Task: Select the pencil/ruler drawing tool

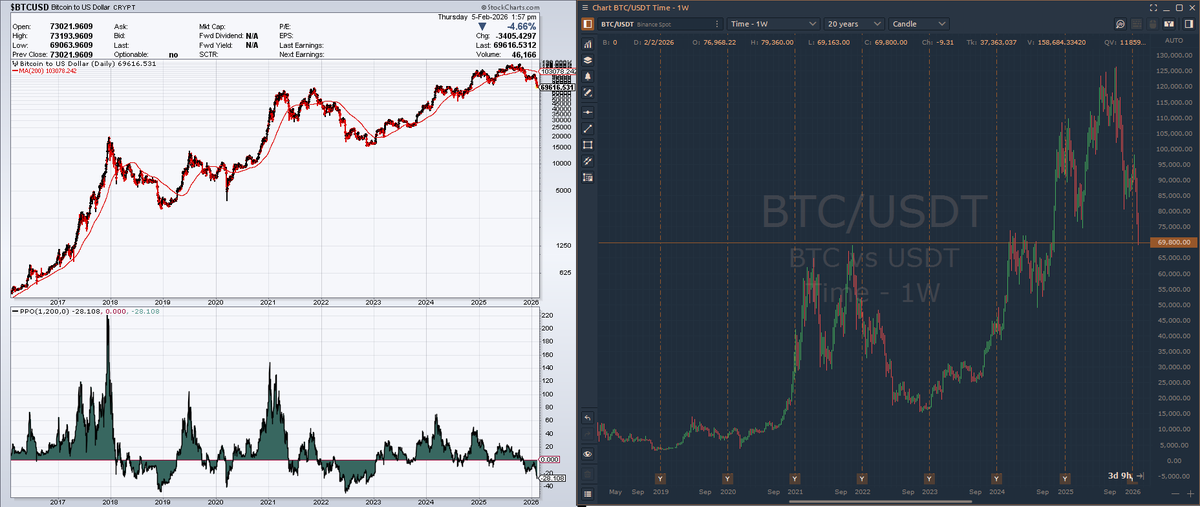Action: pyautogui.click(x=588, y=91)
